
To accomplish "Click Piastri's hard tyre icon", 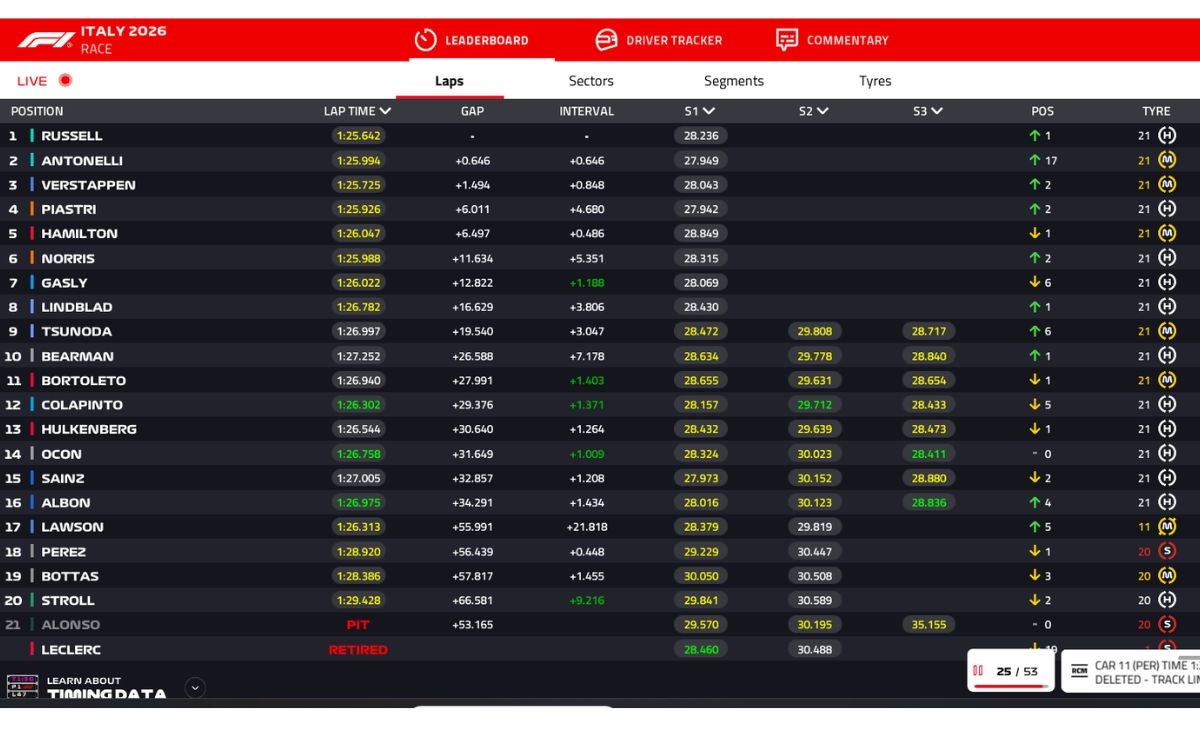I will [1167, 209].
